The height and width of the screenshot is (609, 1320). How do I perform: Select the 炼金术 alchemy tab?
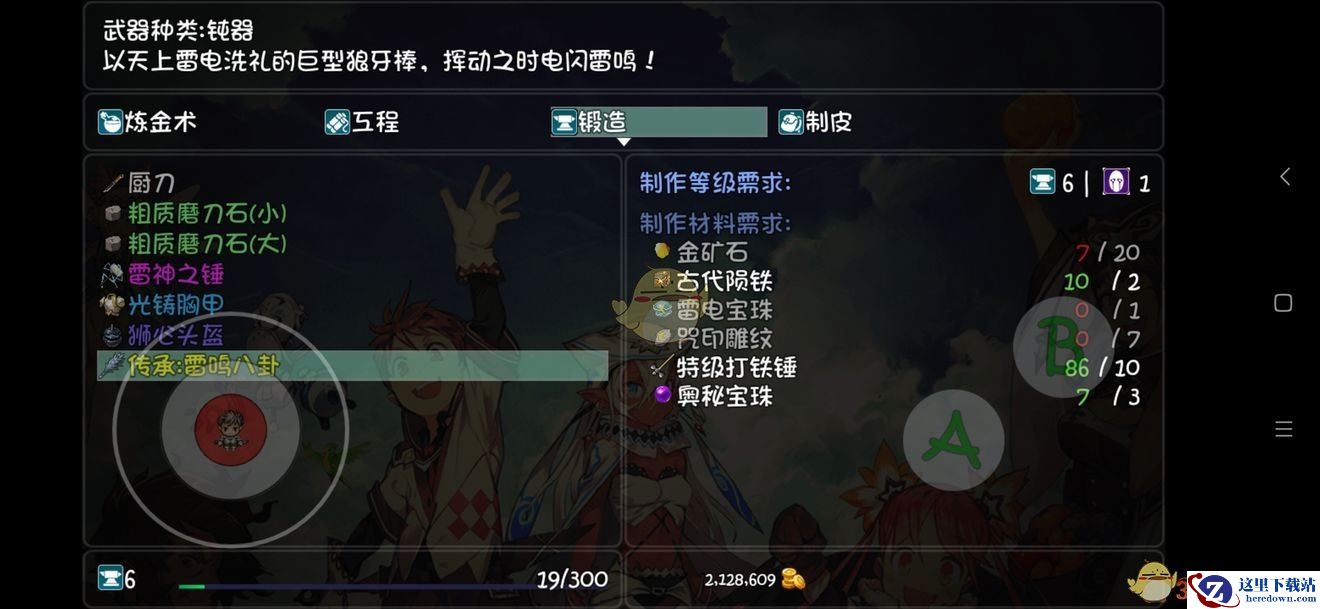pos(147,122)
